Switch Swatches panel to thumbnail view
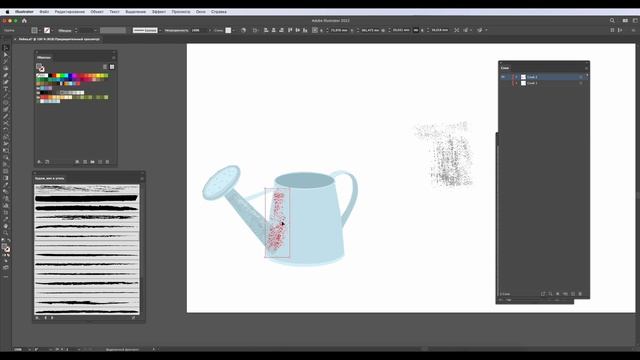Viewport: 640px width, 360px height. [x=112, y=67]
